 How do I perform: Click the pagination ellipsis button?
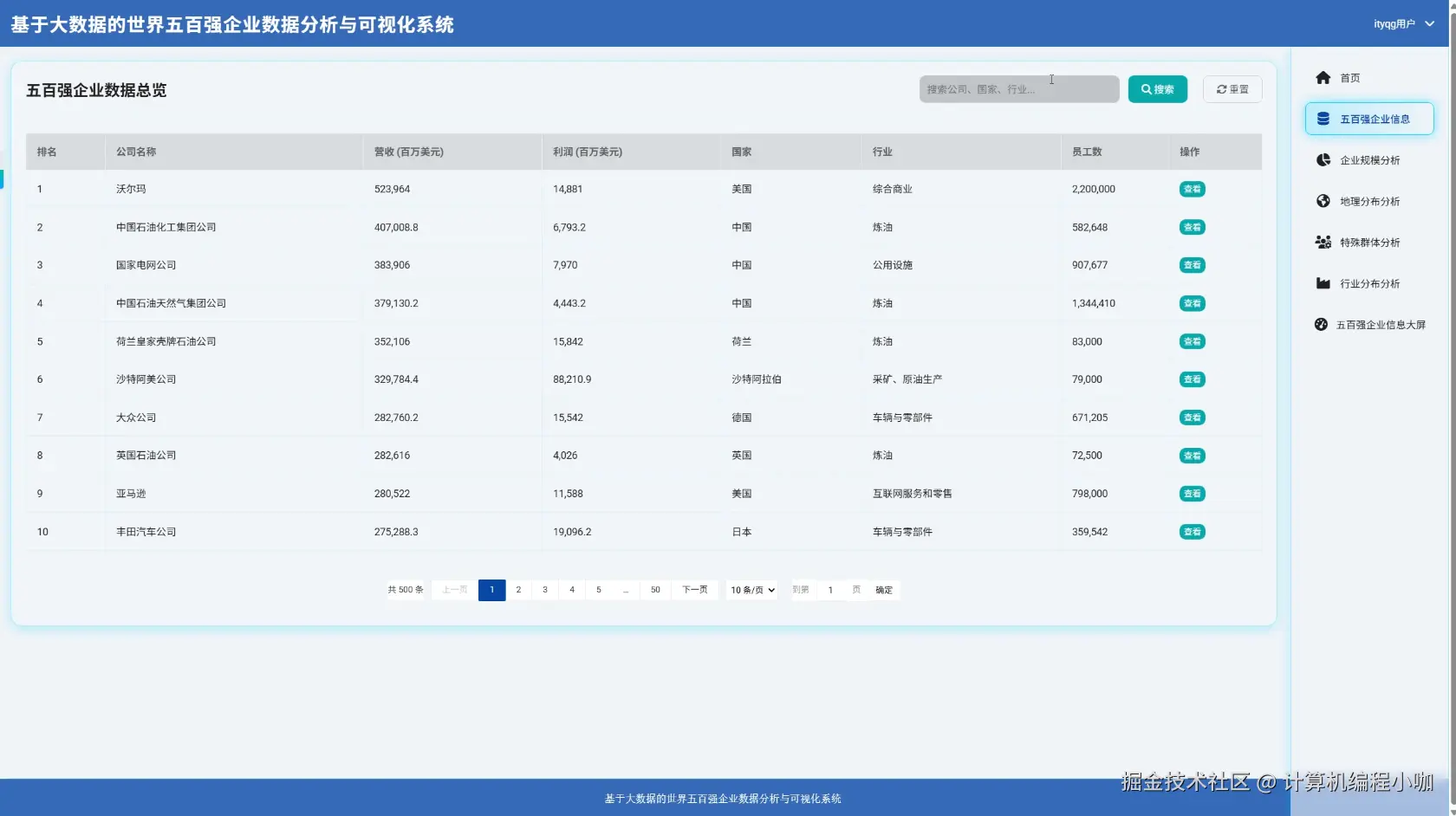626,590
